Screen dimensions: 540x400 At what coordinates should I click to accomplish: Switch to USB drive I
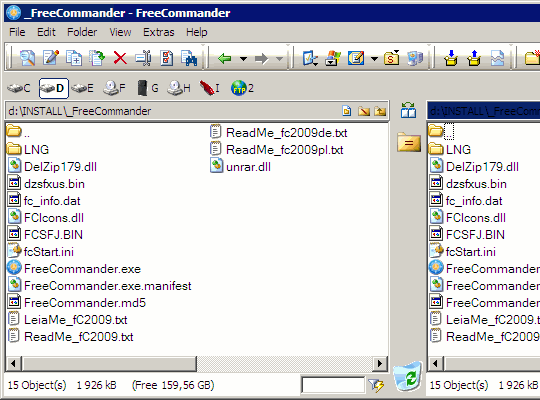[209, 89]
